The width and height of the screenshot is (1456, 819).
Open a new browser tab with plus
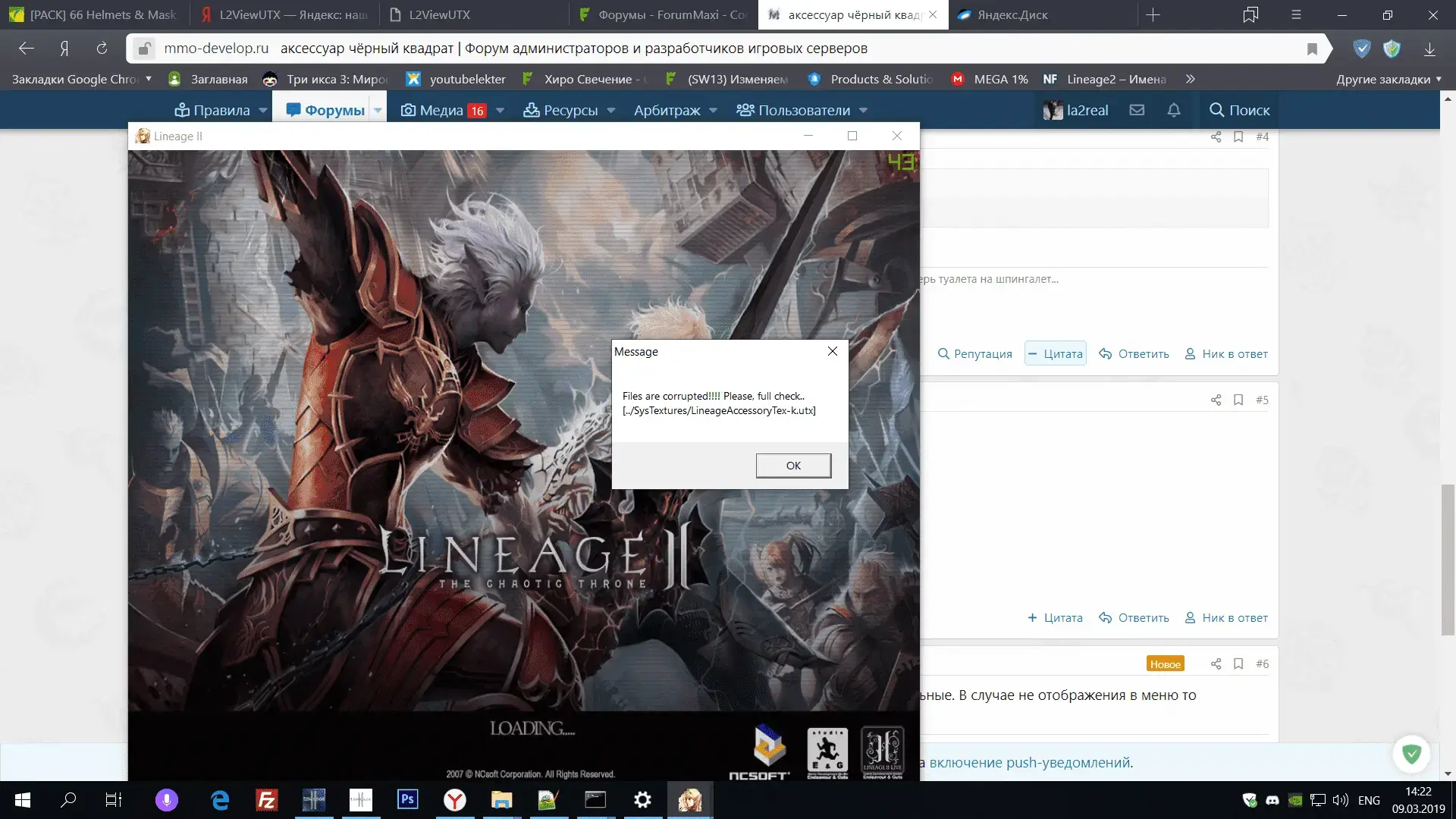[x=1153, y=14]
